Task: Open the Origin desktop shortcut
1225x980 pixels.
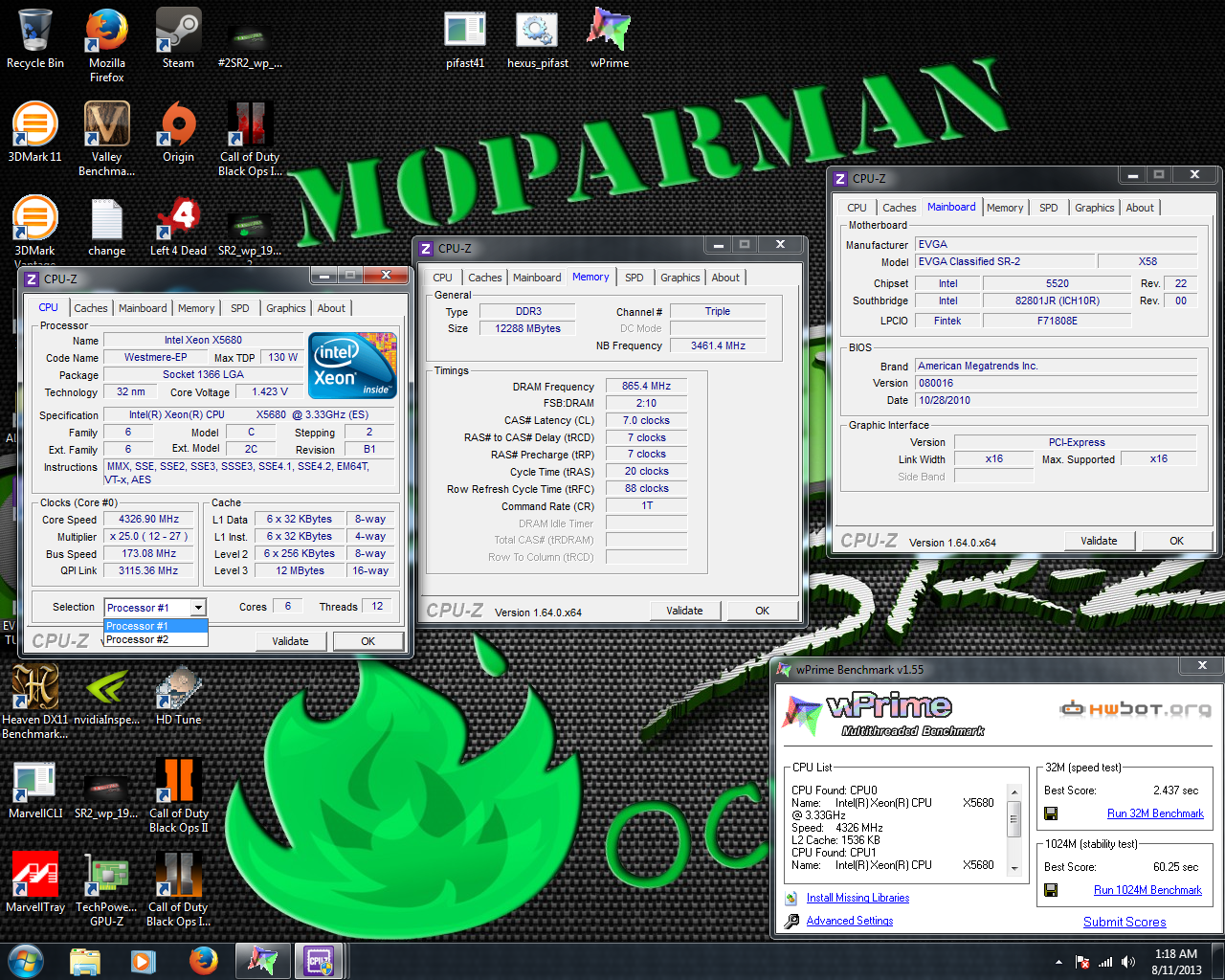Action: (178, 132)
